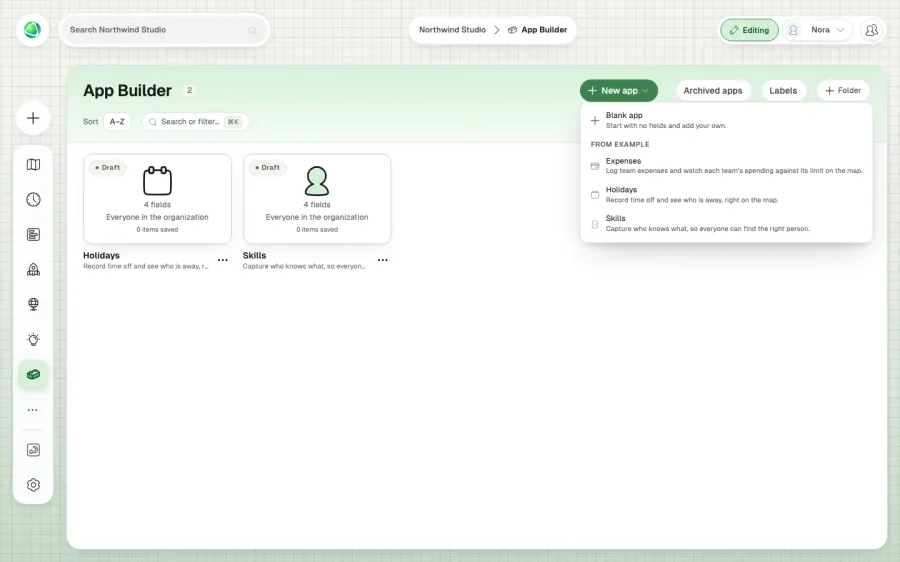Choose the Skills example from menu

click(x=726, y=223)
